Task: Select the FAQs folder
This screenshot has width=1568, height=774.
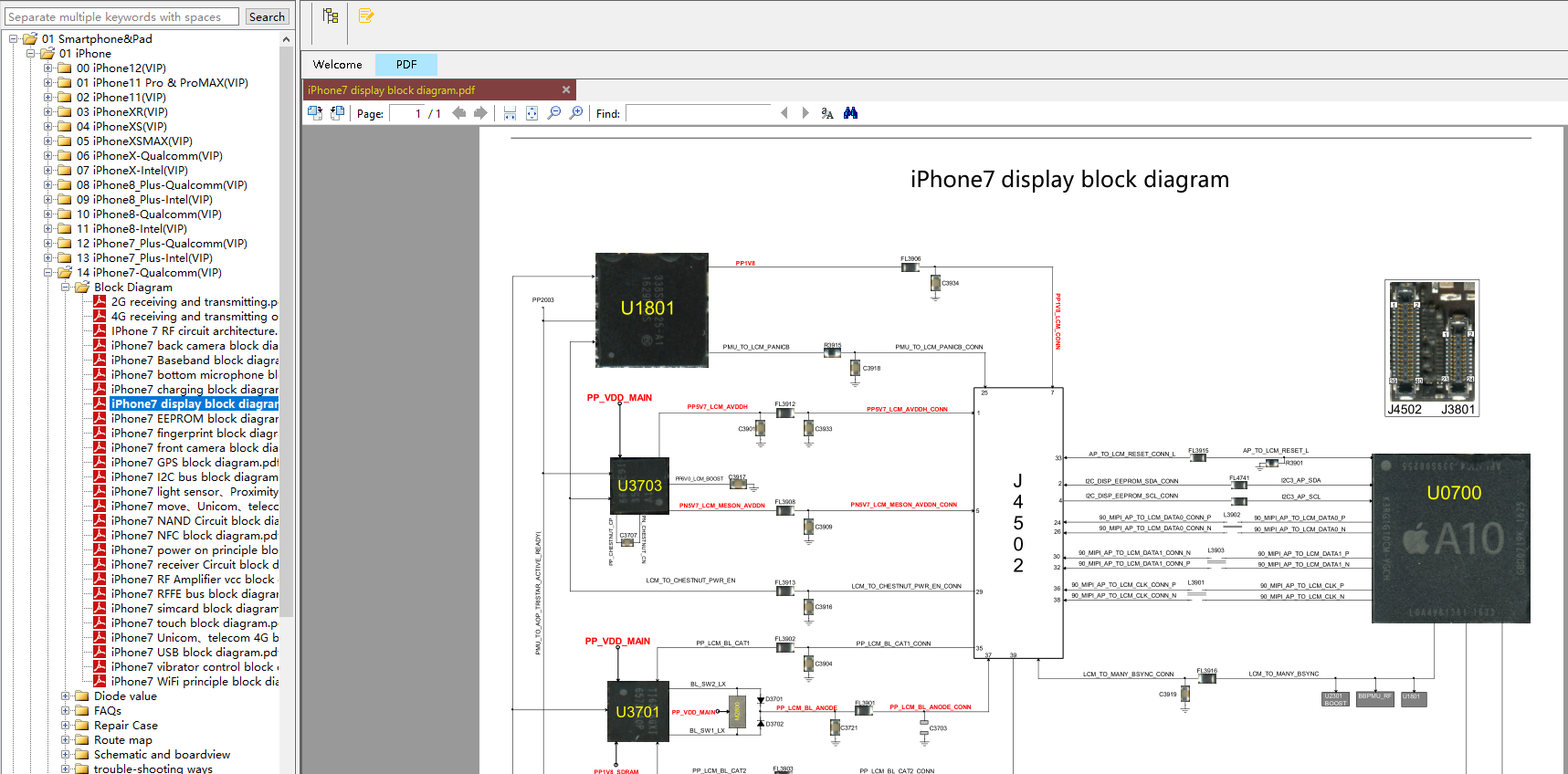Action: point(108,711)
